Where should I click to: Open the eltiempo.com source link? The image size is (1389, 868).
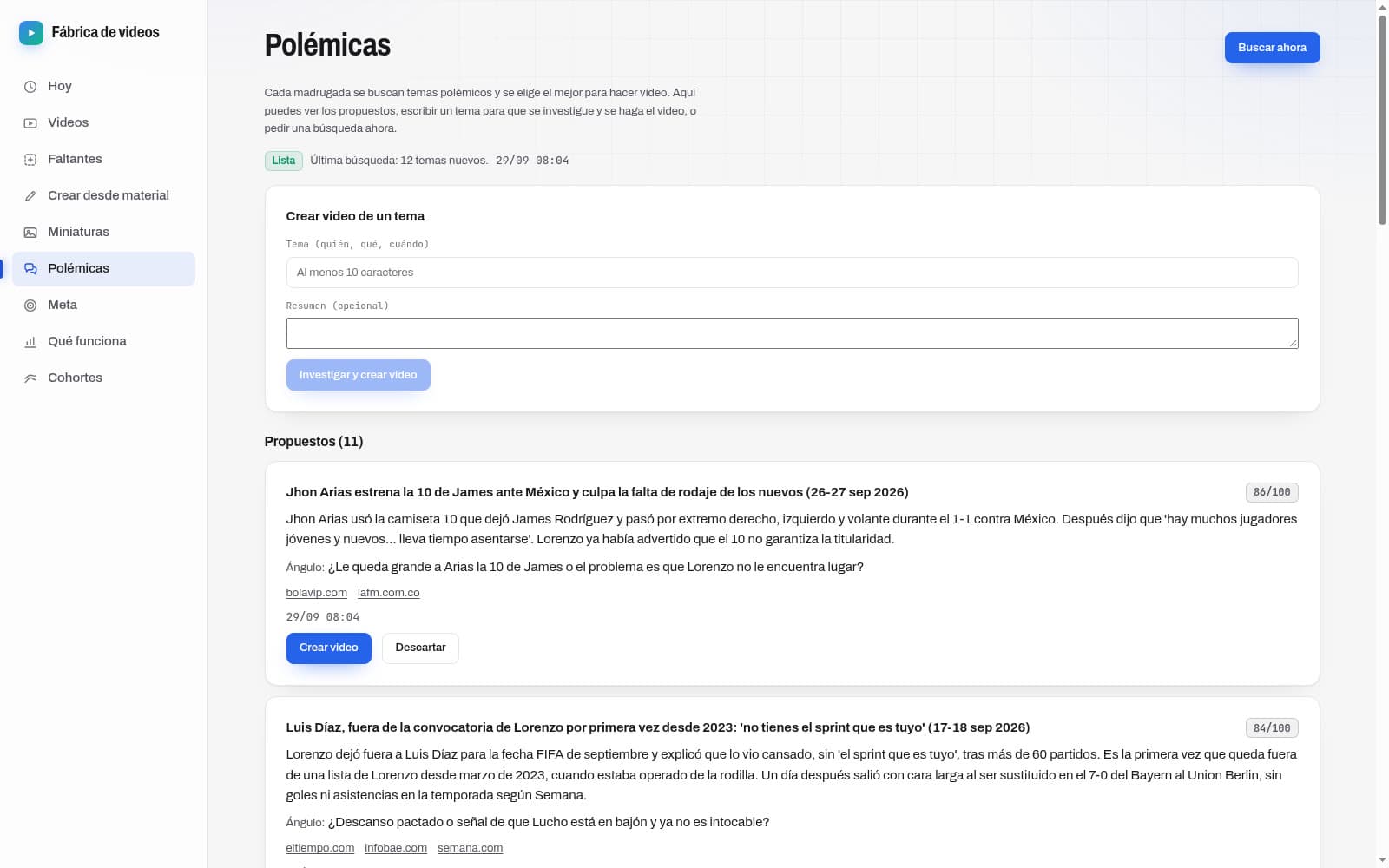click(x=319, y=848)
